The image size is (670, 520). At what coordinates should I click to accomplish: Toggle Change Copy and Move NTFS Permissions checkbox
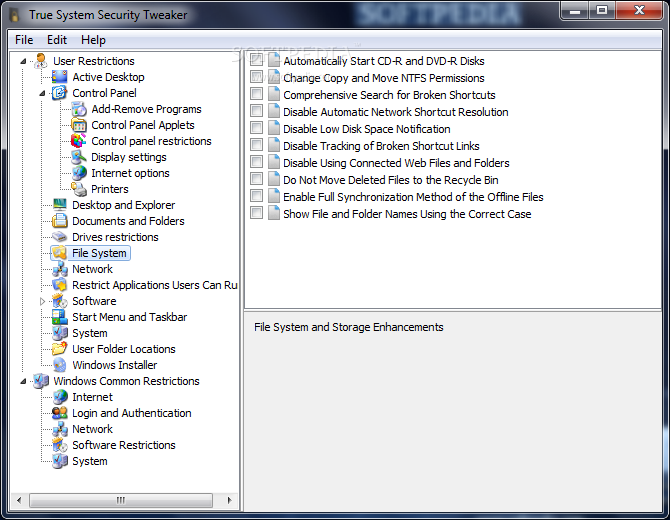pyautogui.click(x=256, y=77)
